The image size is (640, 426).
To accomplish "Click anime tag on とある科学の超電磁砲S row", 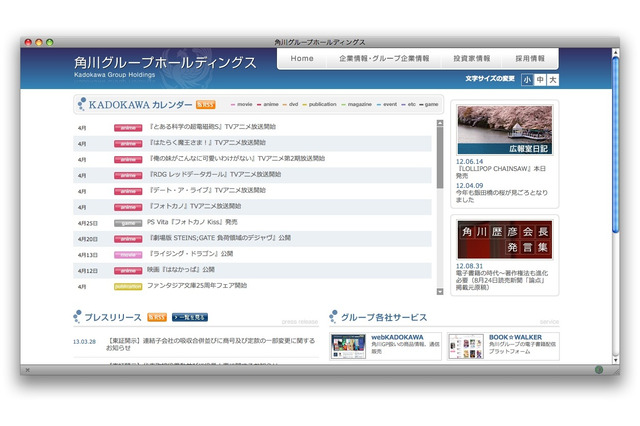I will 128,128.
